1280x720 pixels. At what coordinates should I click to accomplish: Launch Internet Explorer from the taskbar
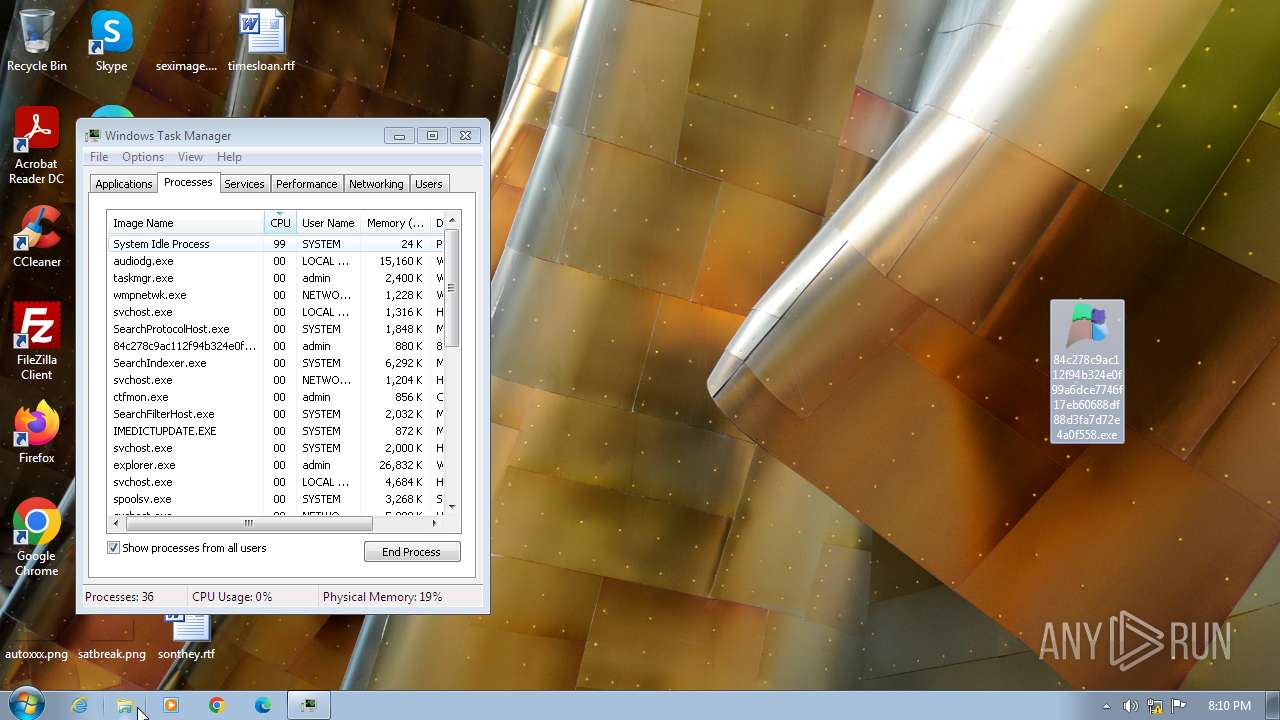click(x=79, y=705)
